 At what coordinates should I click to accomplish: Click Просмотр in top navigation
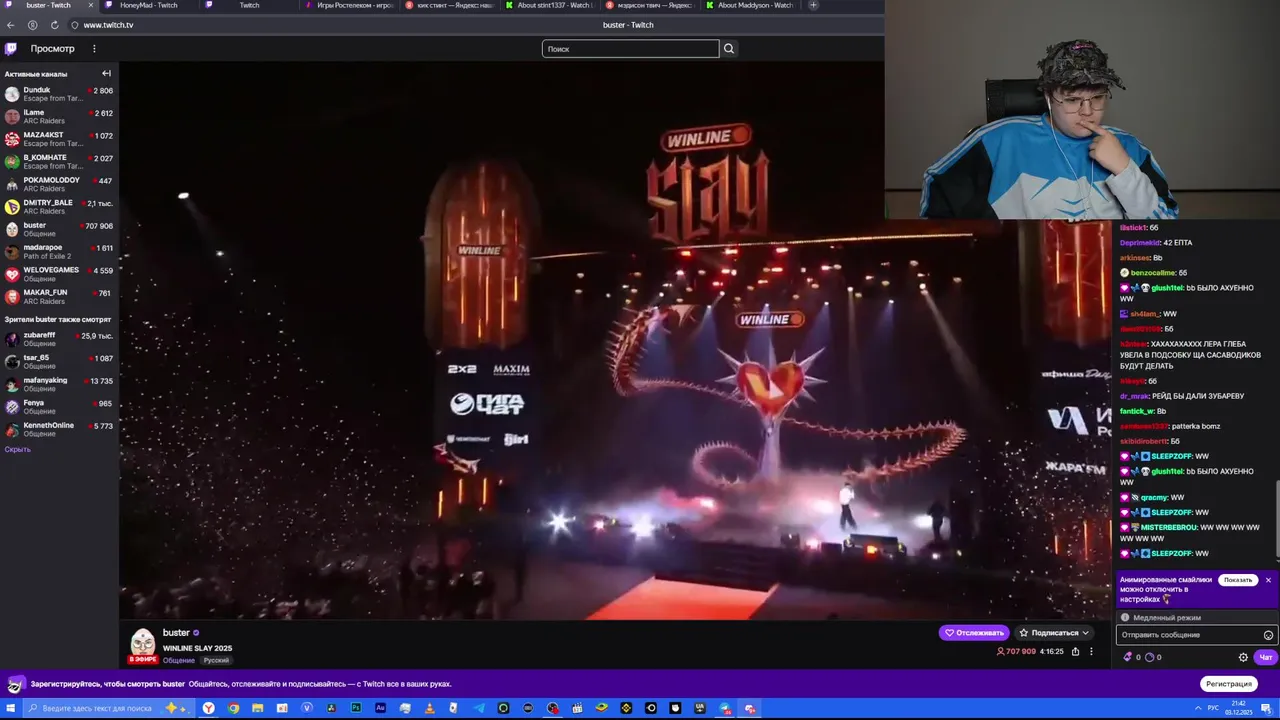coord(52,48)
